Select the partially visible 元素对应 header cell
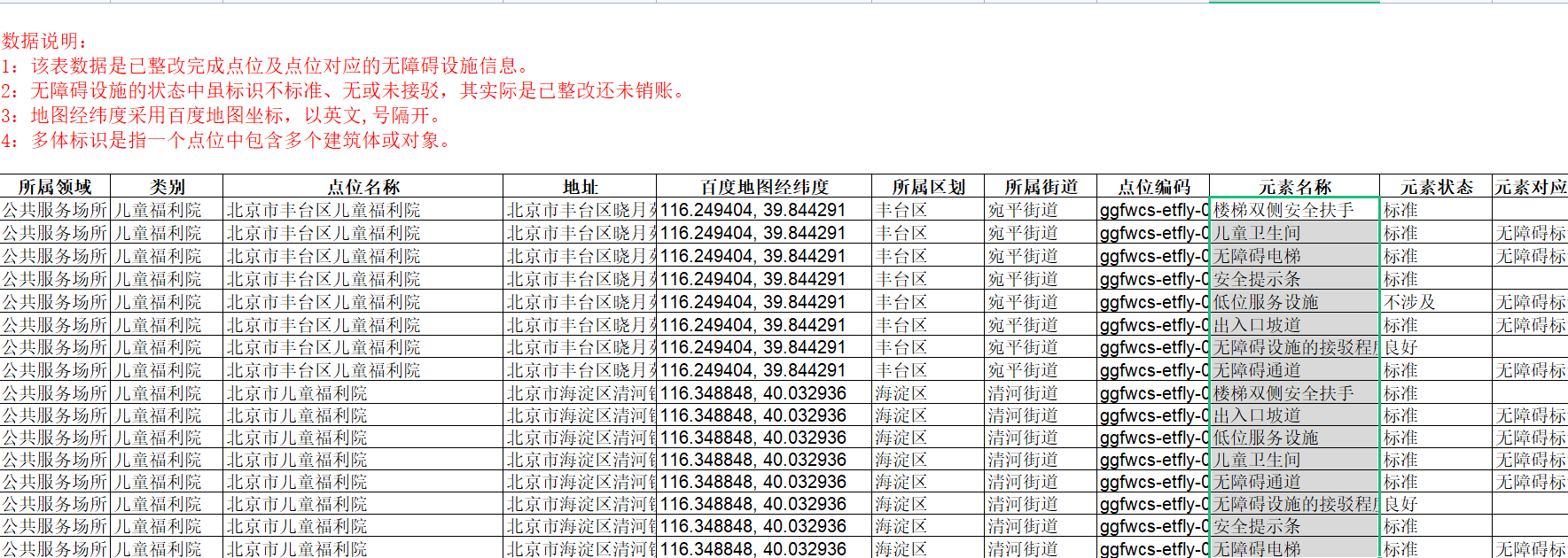The width and height of the screenshot is (1568, 558). (1530, 187)
